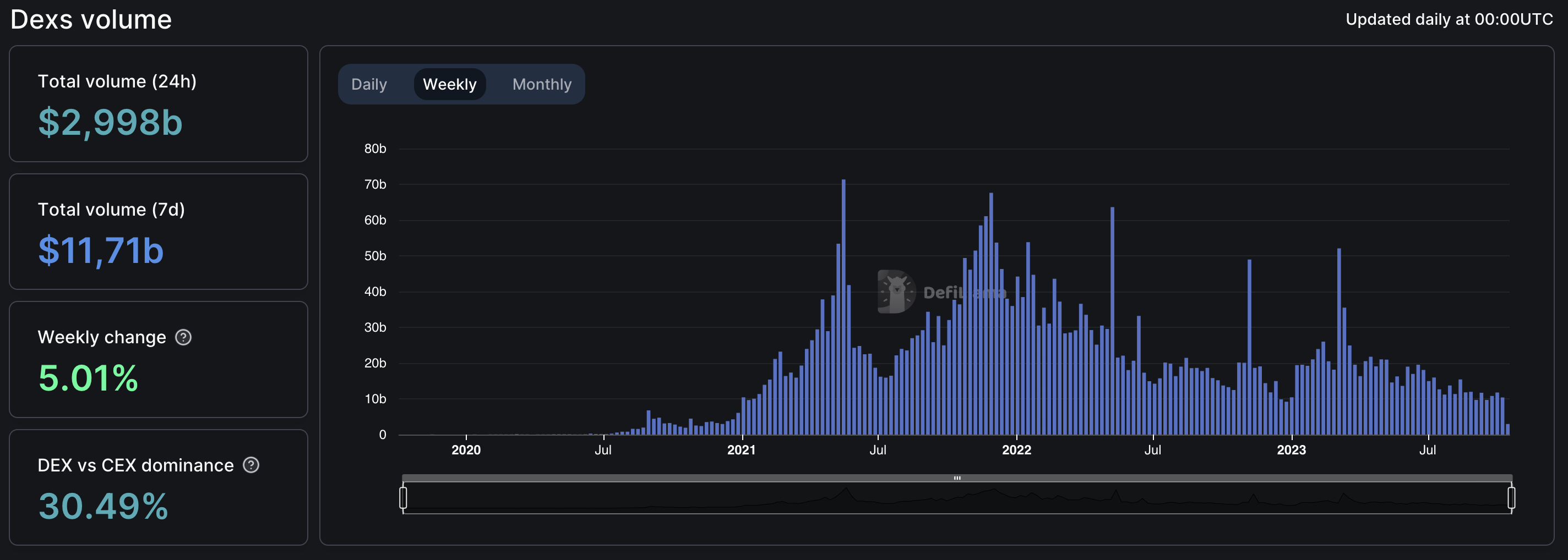Click the 2021 label on x-axis

point(741,450)
